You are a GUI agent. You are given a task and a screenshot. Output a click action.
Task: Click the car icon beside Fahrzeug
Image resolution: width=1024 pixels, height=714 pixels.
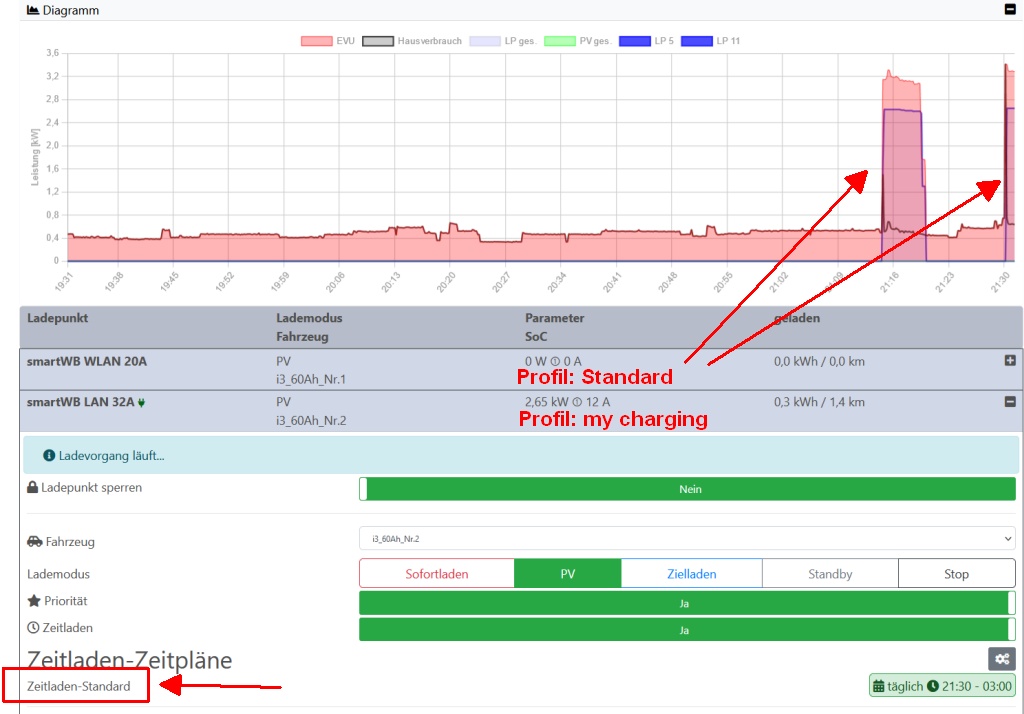(35, 542)
